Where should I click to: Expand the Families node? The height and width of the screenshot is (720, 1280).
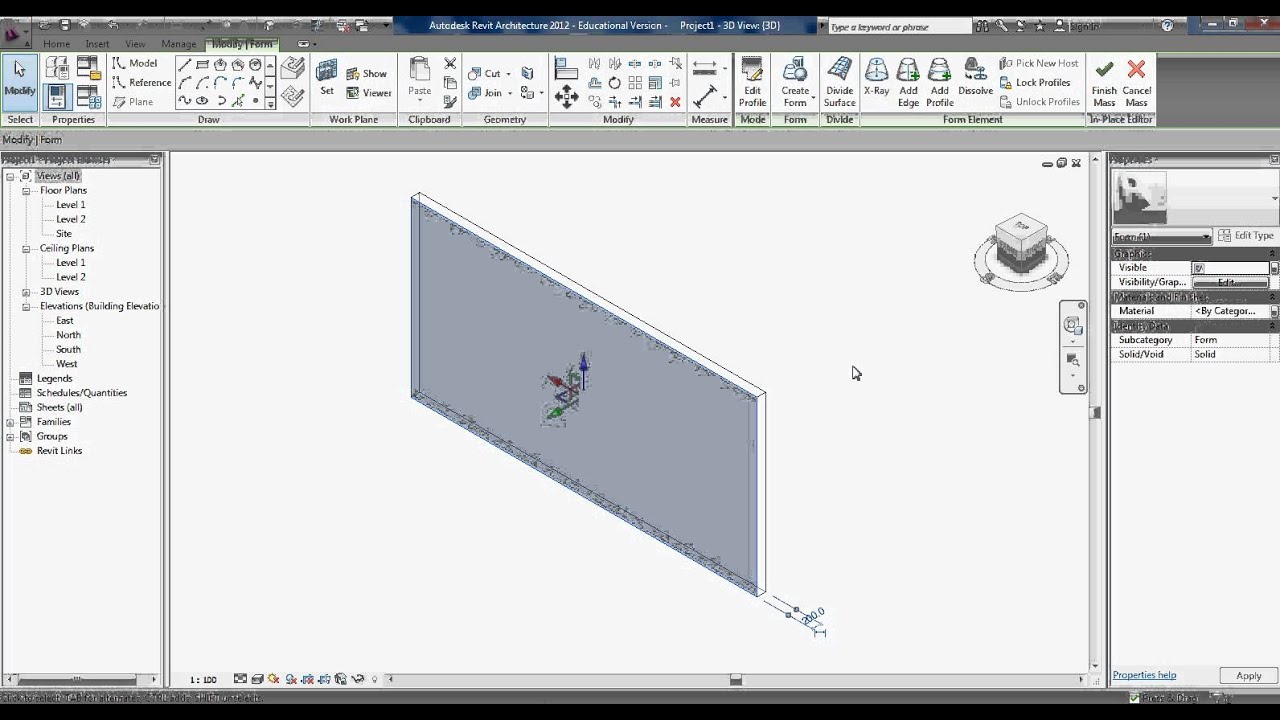pos(10,422)
